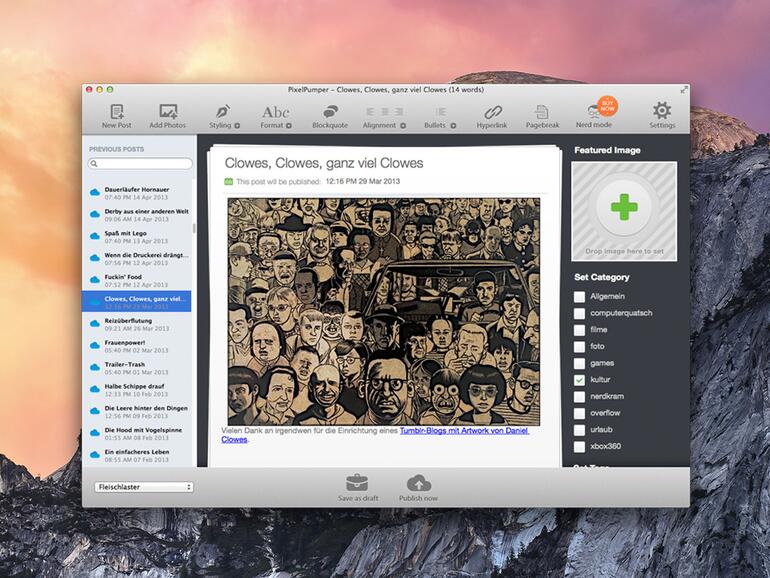Open the Alignment tool

coord(384,116)
